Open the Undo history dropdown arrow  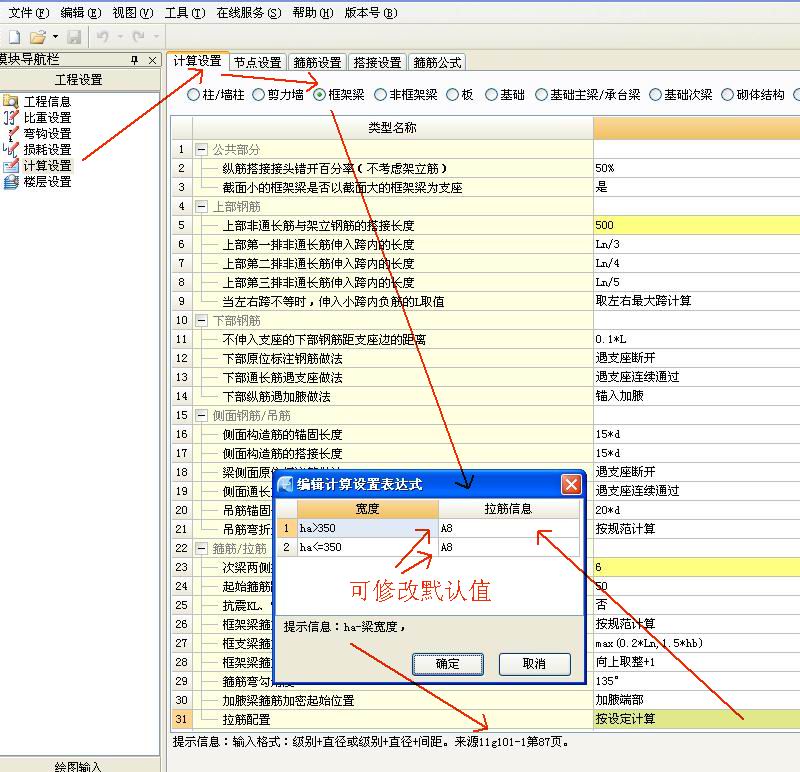120,37
